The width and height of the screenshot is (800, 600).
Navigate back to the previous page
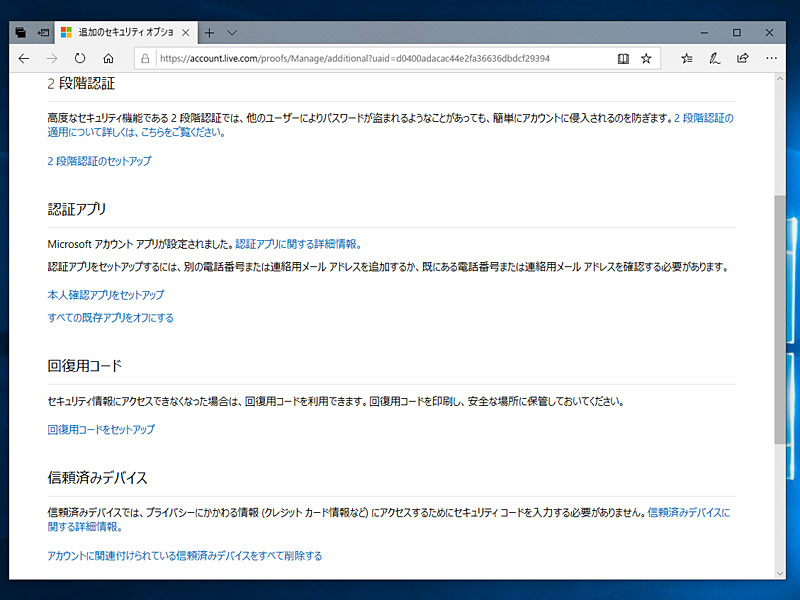pos(22,58)
